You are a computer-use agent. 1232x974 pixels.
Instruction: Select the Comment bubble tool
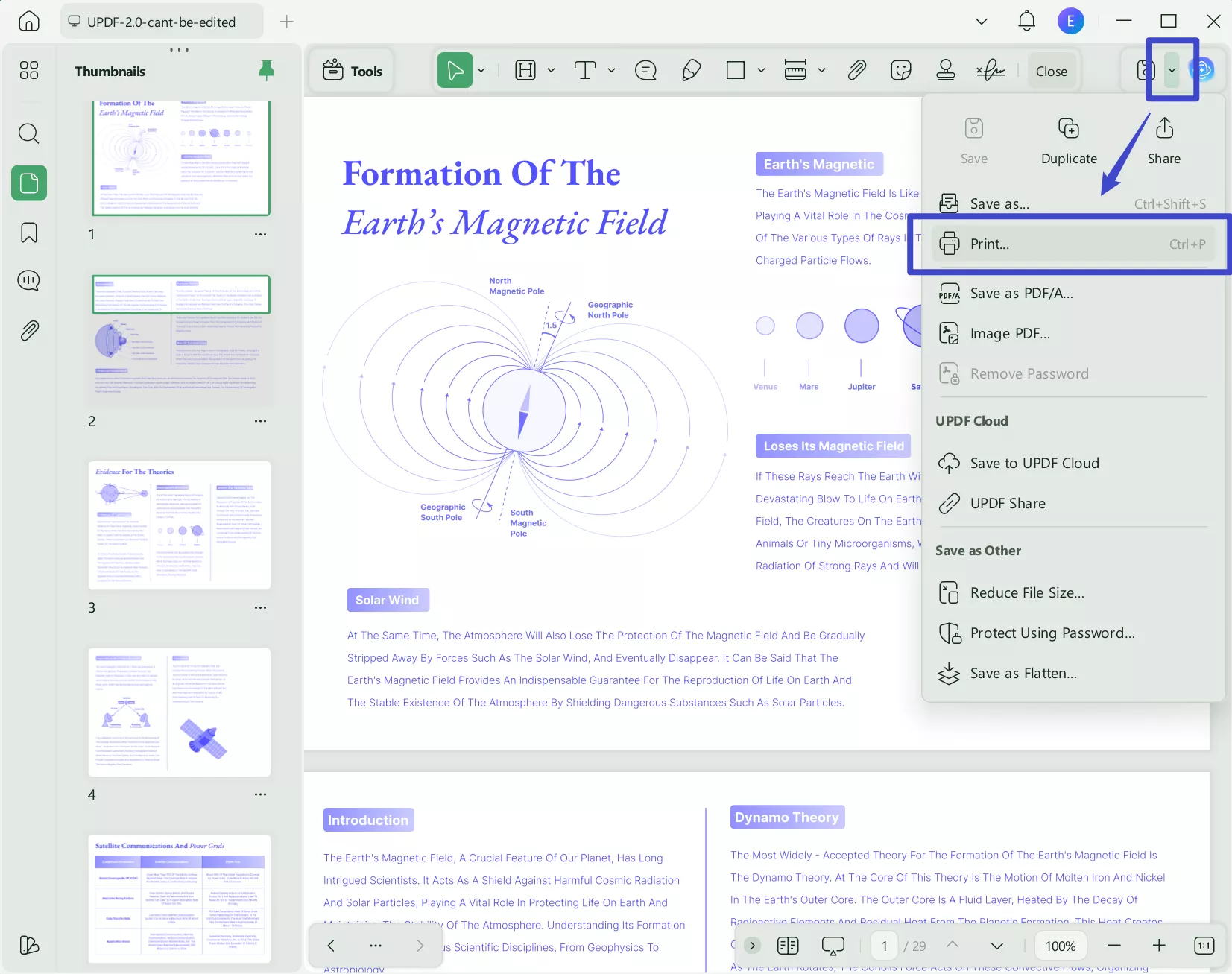[644, 70]
